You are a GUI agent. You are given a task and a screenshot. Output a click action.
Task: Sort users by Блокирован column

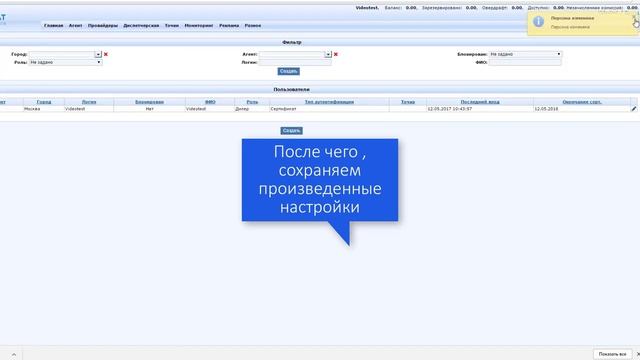tap(149, 102)
